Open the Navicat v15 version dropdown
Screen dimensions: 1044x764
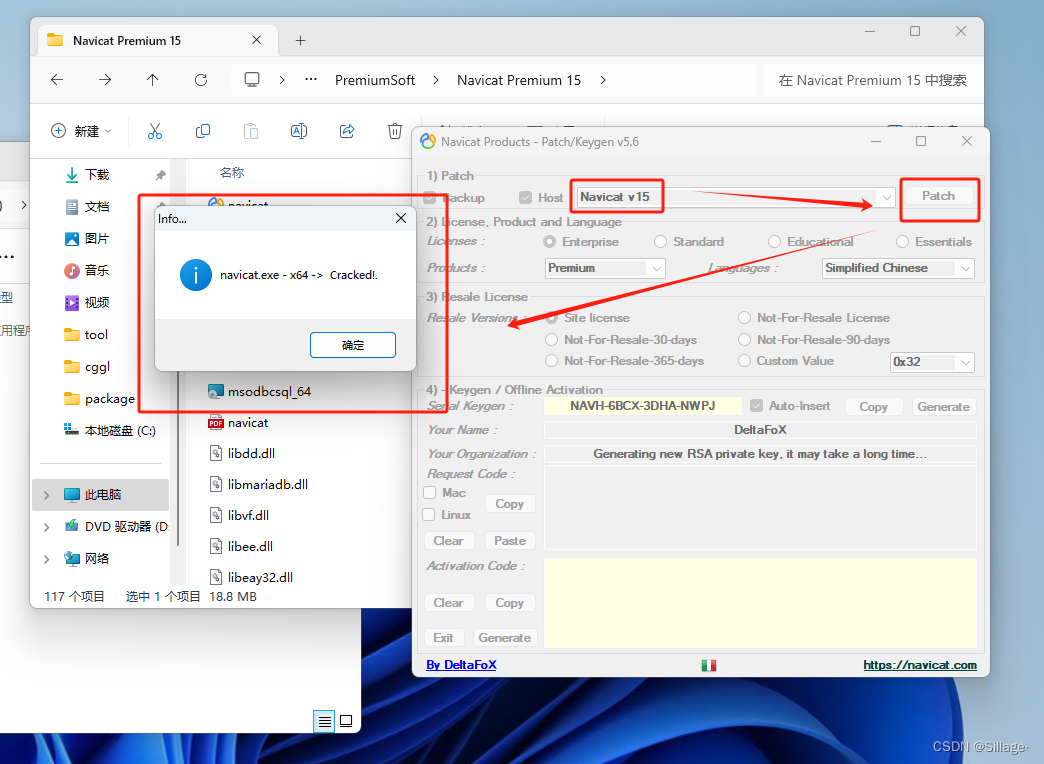[x=886, y=197]
